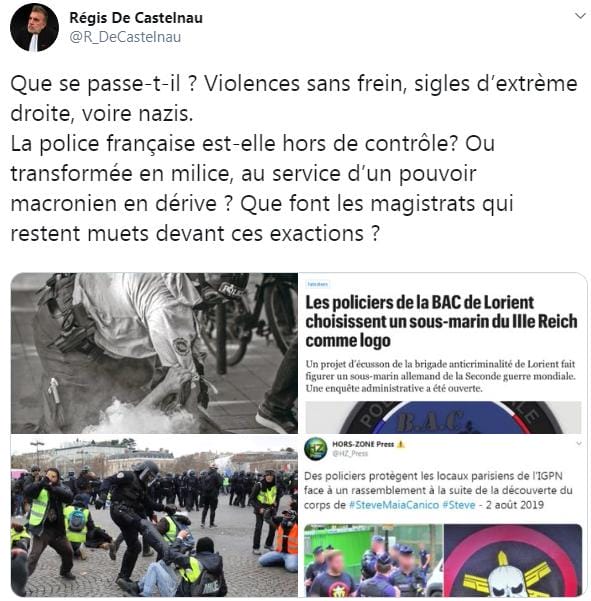The width and height of the screenshot is (591, 601).
Task: Click the #SteveMaiaCanico hashtag
Action: 394,505
